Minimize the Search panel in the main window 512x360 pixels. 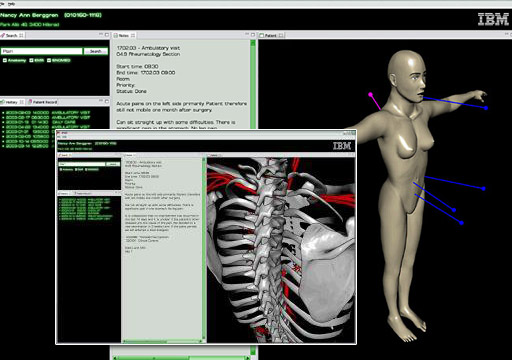pyautogui.click(x=101, y=34)
